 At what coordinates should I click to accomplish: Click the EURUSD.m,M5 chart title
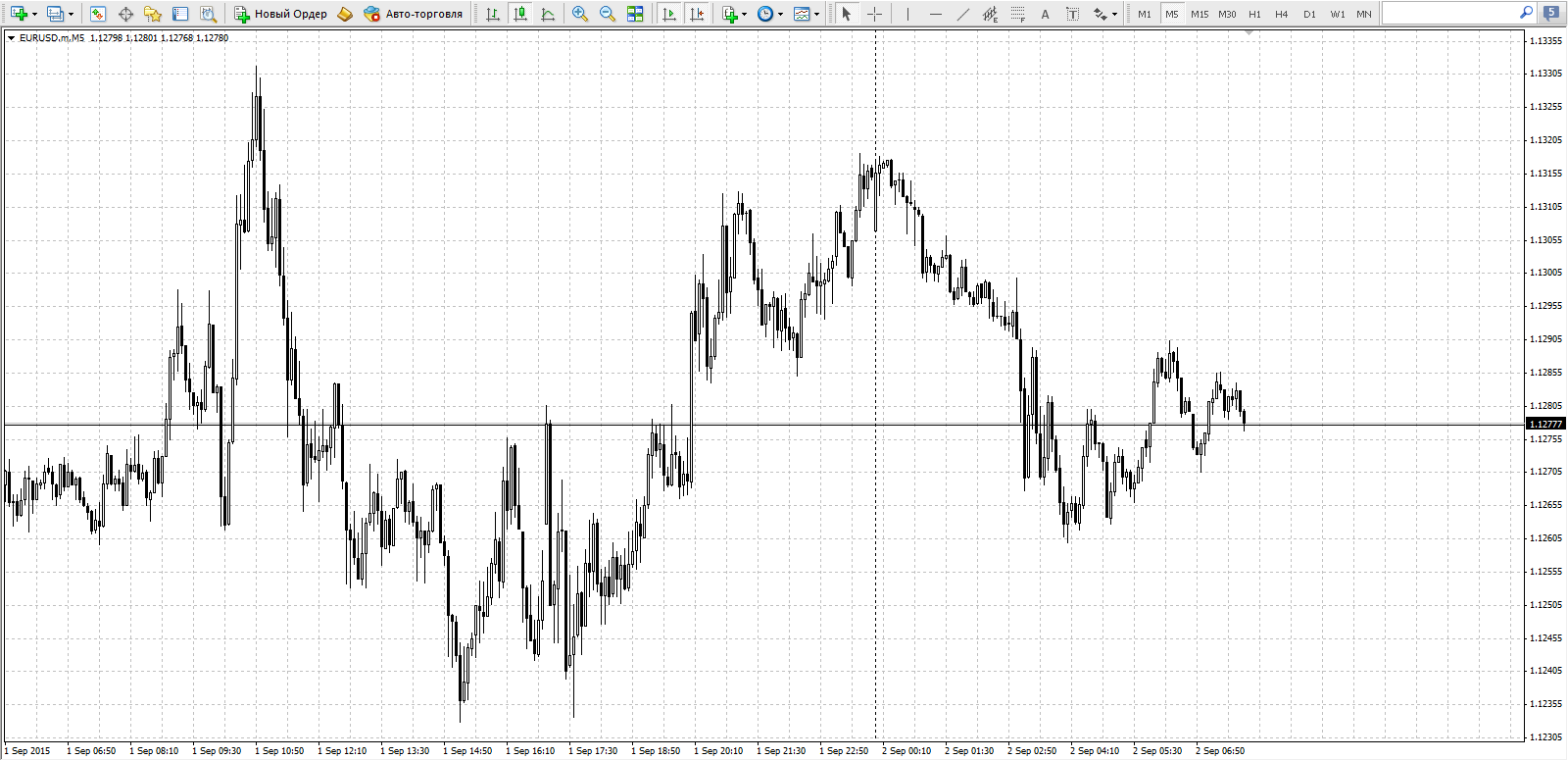click(x=52, y=38)
